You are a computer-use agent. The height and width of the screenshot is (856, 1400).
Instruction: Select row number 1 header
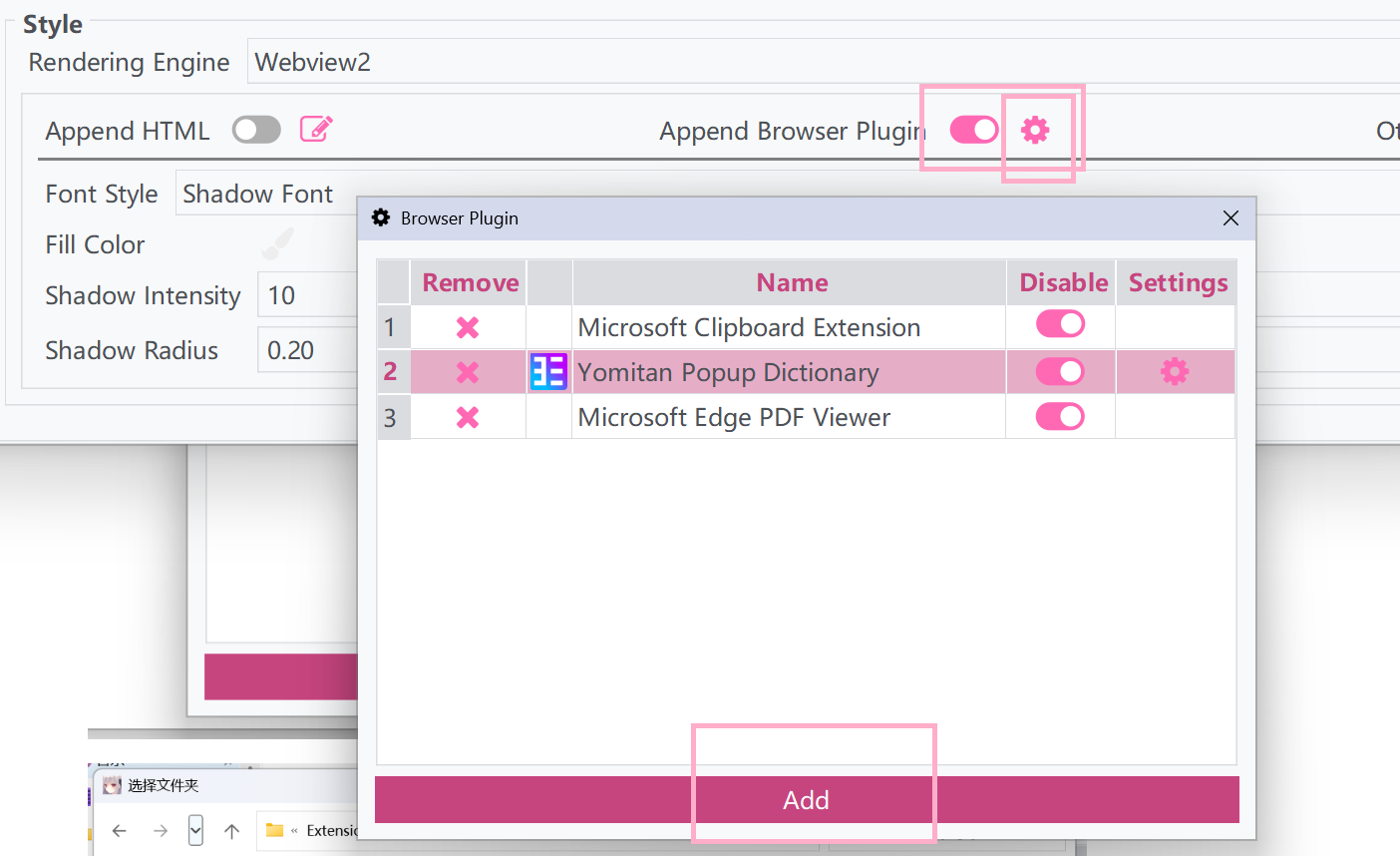[x=393, y=327]
